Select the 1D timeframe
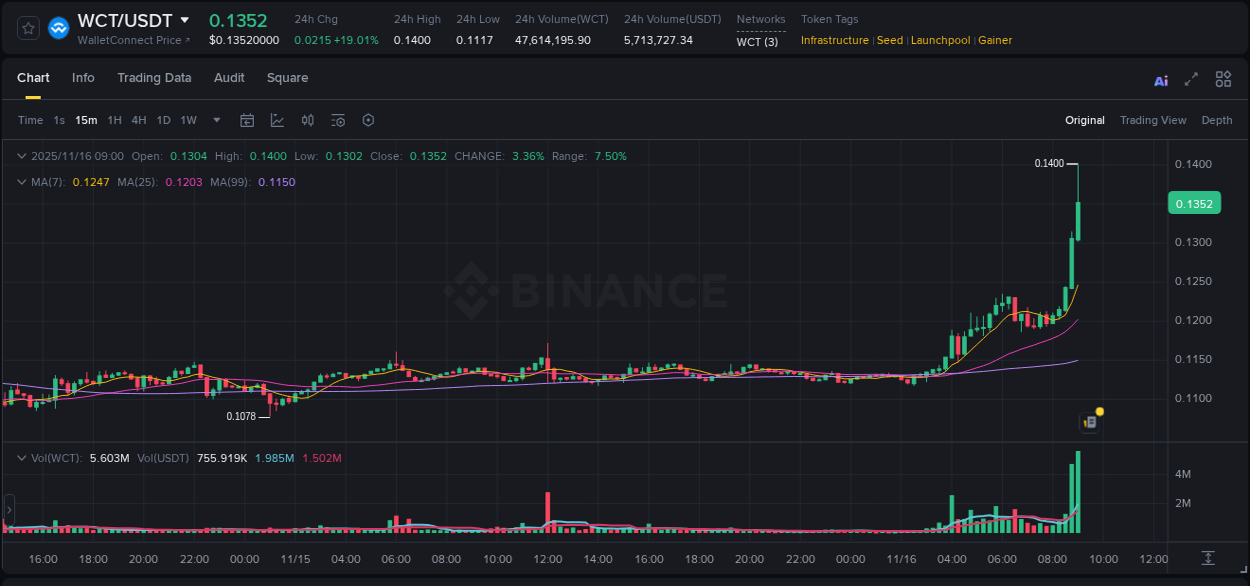 click(163, 120)
